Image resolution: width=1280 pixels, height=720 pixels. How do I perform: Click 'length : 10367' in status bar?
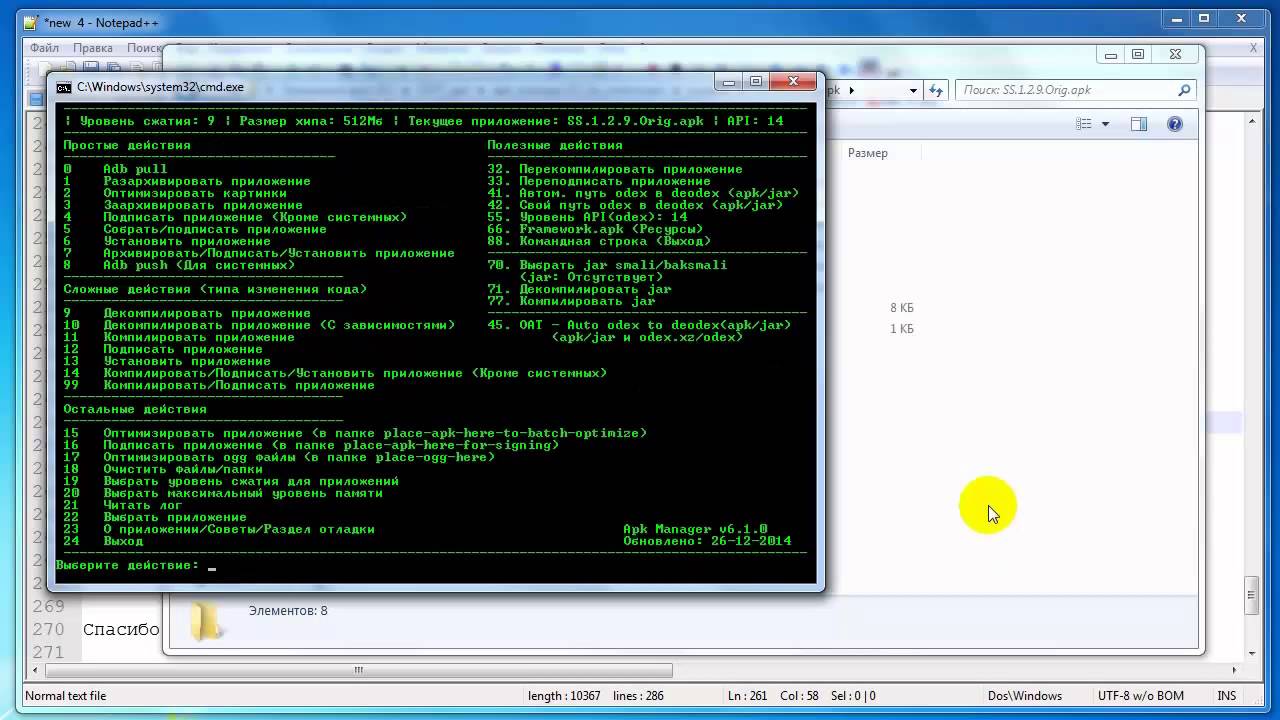564,696
